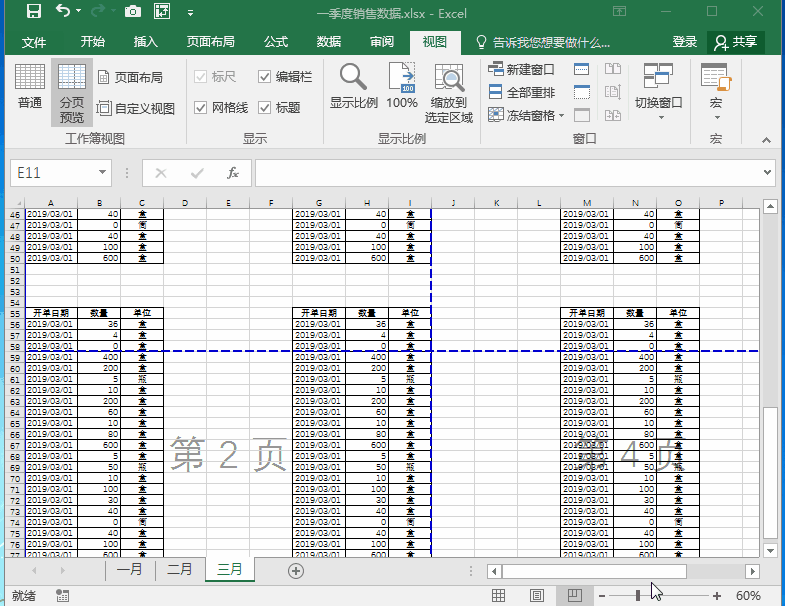Toggle the Formula Bar (编辑栏) checkbox
The image size is (785, 606).
point(264,77)
